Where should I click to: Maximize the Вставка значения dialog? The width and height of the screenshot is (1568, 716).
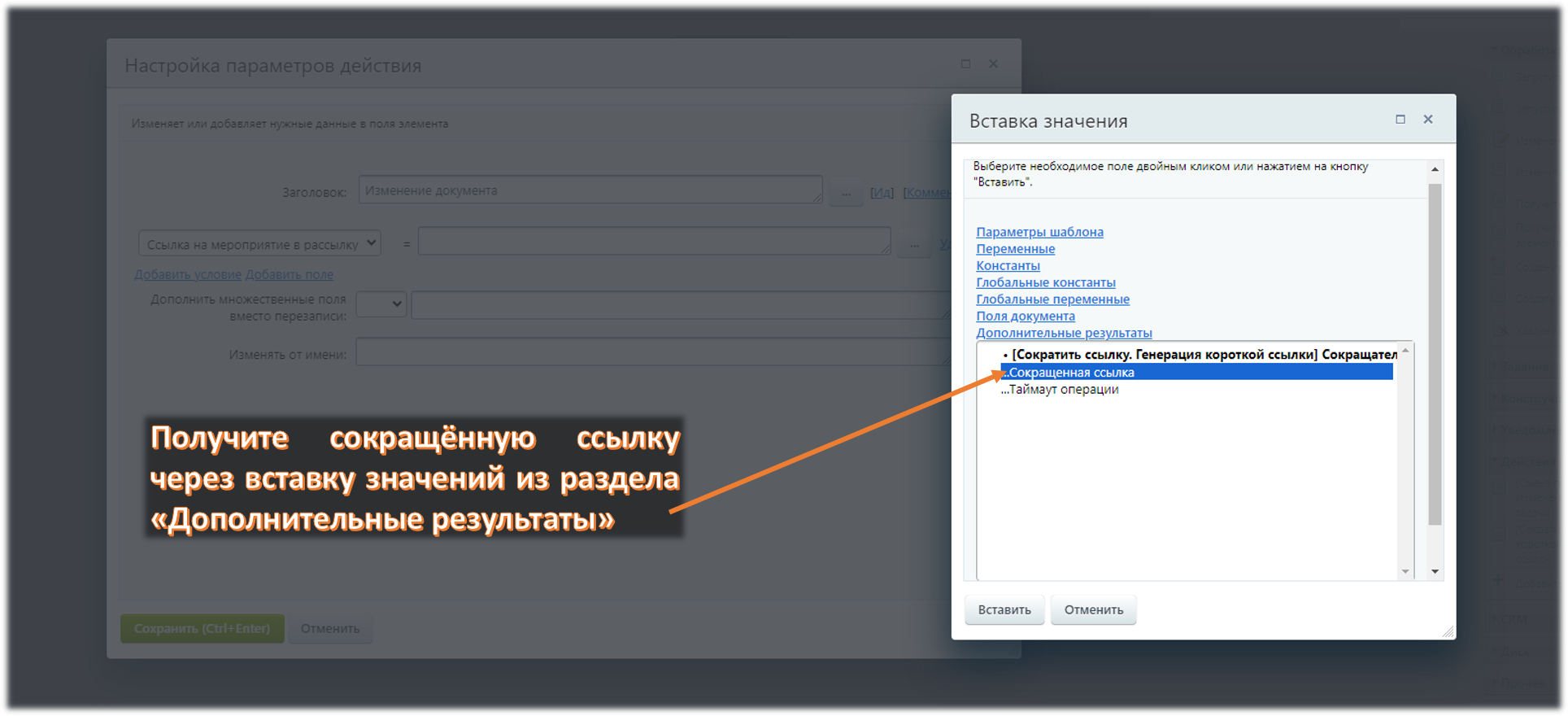point(1400,120)
